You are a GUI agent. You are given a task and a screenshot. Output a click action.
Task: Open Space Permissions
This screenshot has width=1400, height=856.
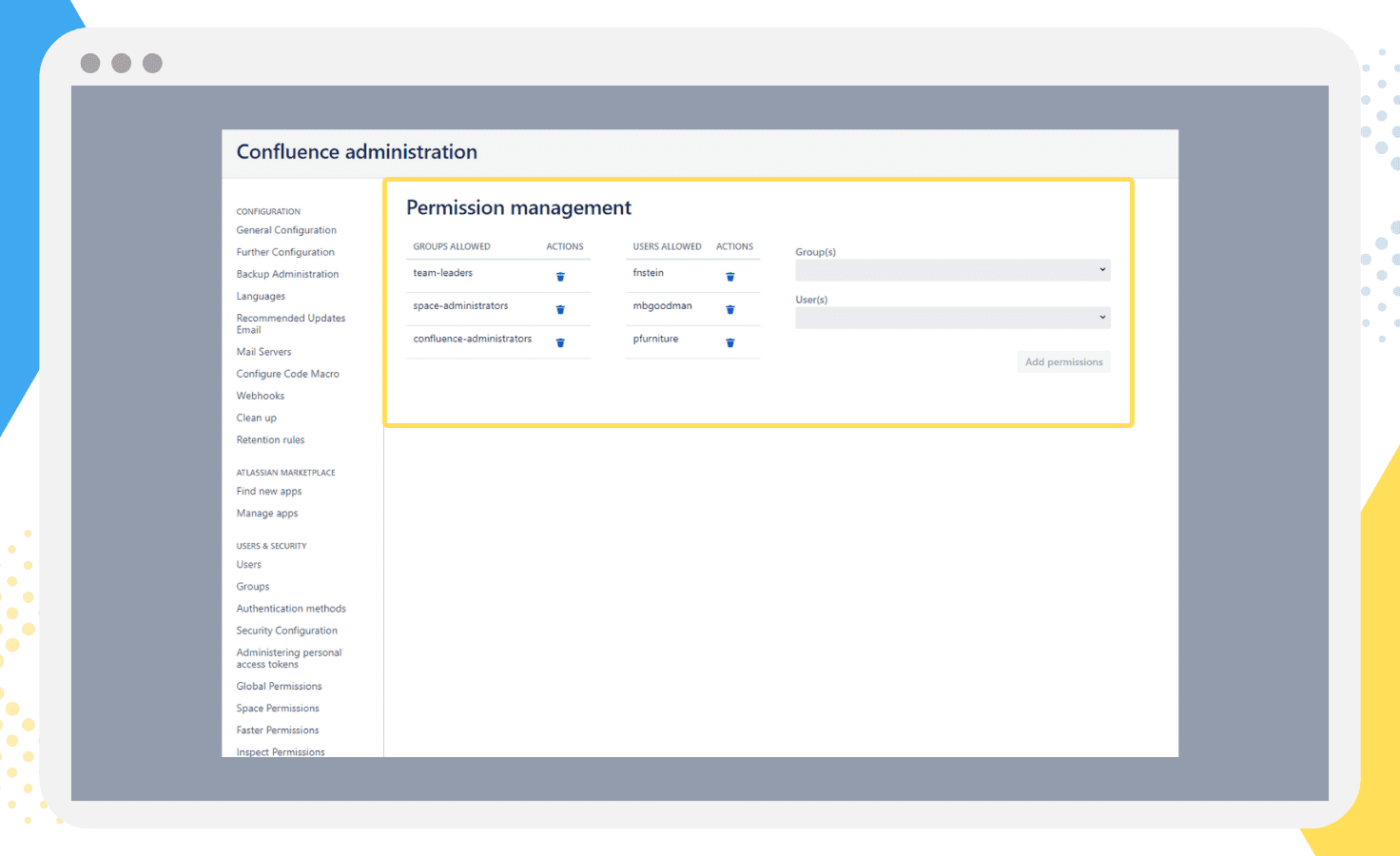[278, 709]
